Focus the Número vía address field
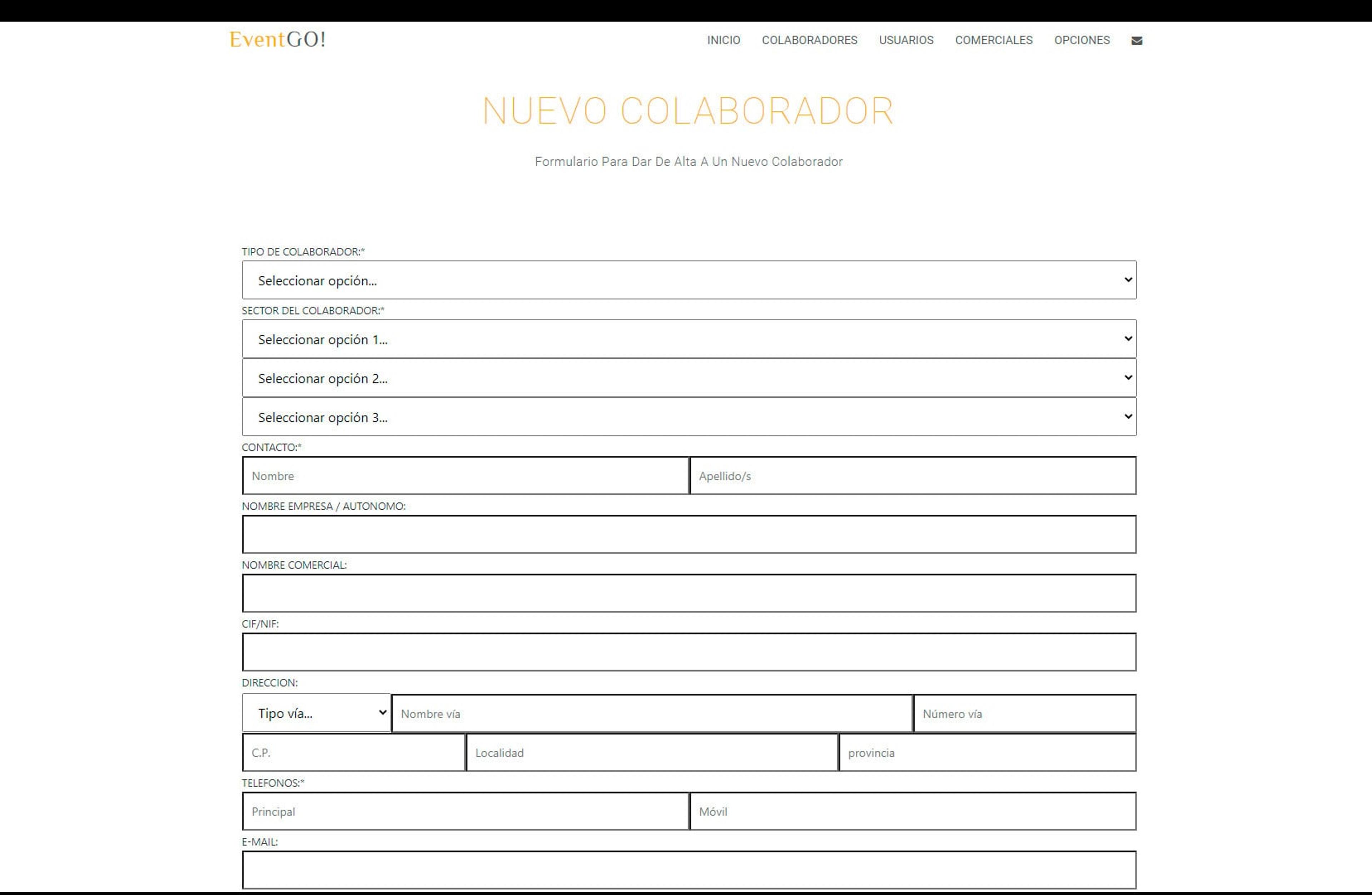The image size is (1372, 895). pyautogui.click(x=1025, y=713)
